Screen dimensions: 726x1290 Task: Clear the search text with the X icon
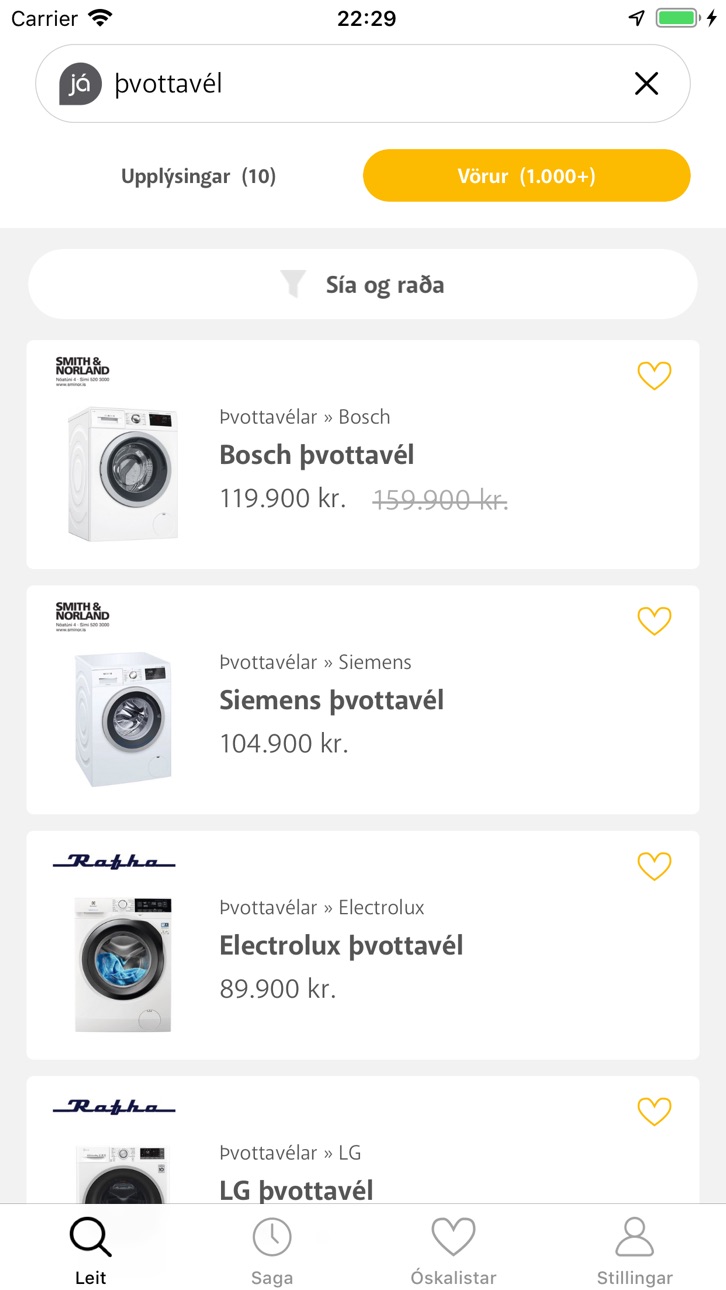(647, 84)
